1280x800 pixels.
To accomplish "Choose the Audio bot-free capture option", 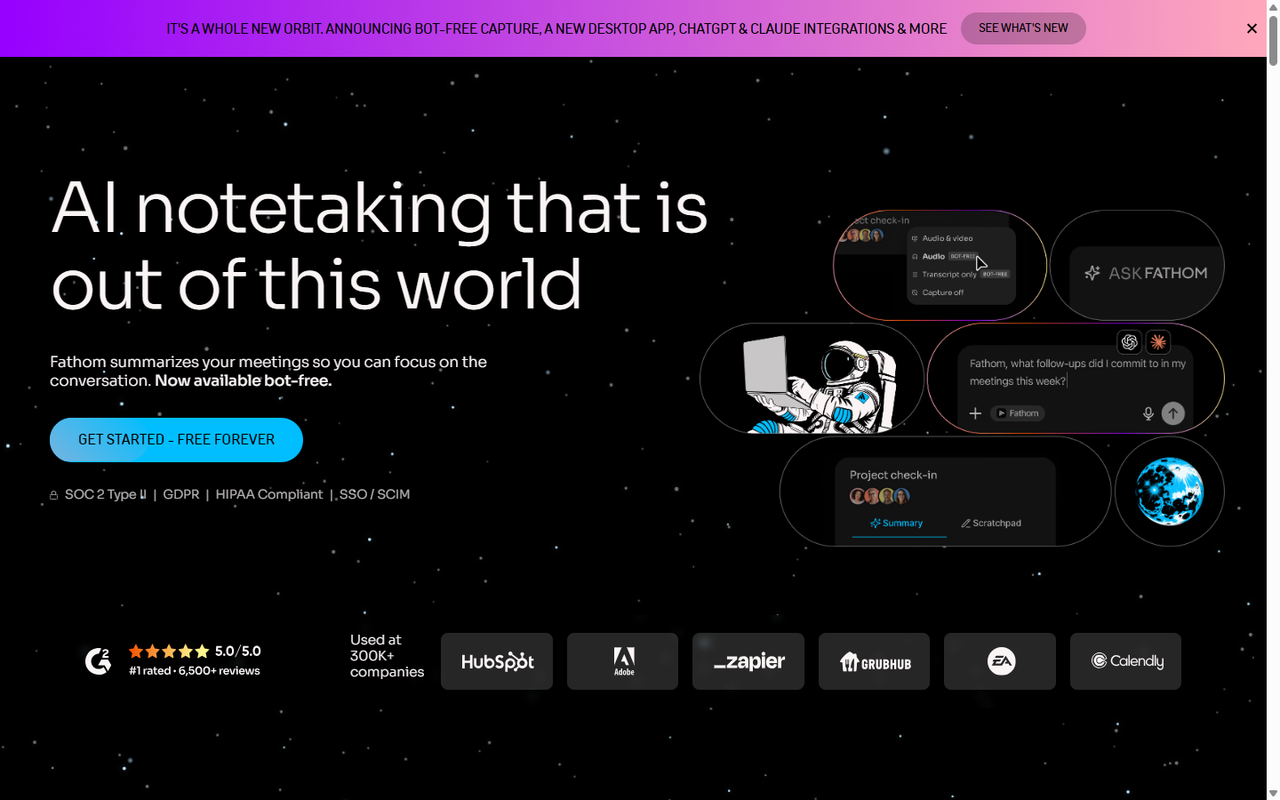I will click(x=944, y=256).
